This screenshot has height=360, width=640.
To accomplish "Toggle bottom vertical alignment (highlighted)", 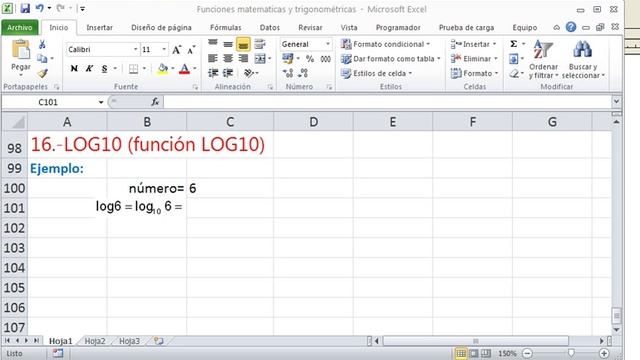I will pyautogui.click(x=243, y=44).
